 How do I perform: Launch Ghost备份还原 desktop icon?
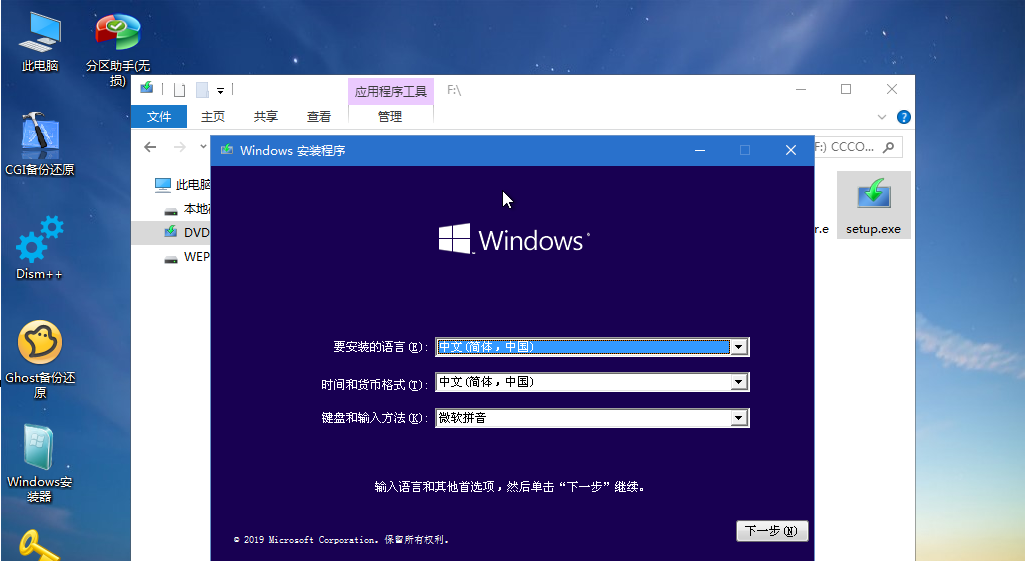coord(40,359)
